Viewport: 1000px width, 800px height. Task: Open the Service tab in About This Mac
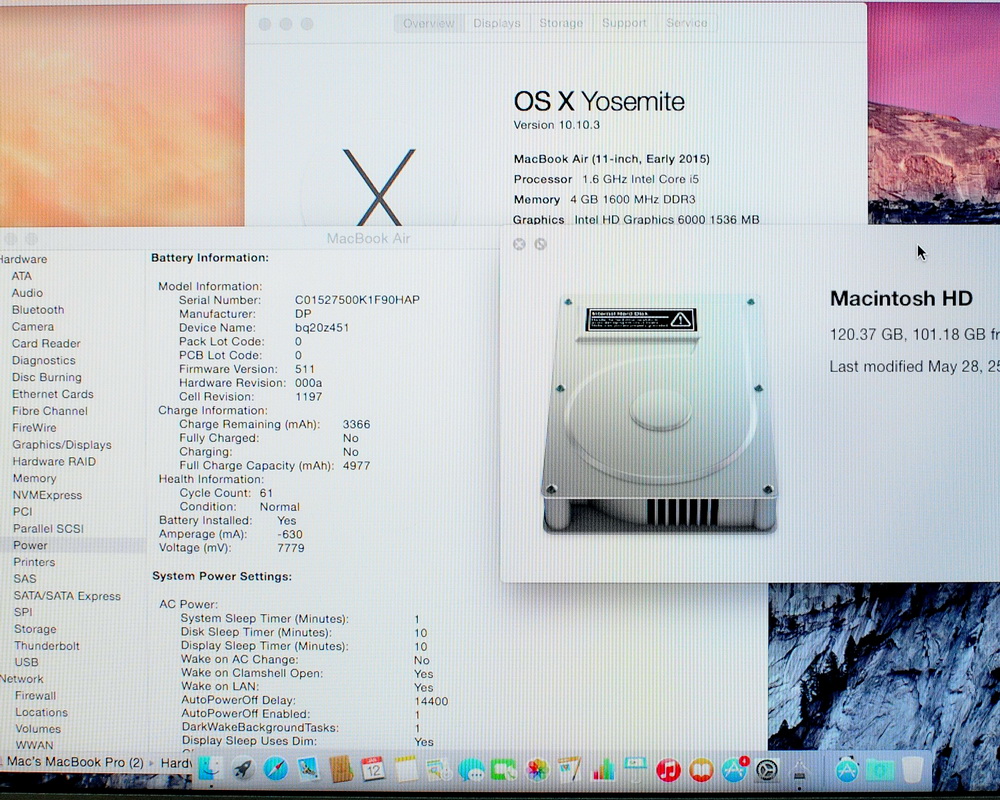pyautogui.click(x=687, y=24)
